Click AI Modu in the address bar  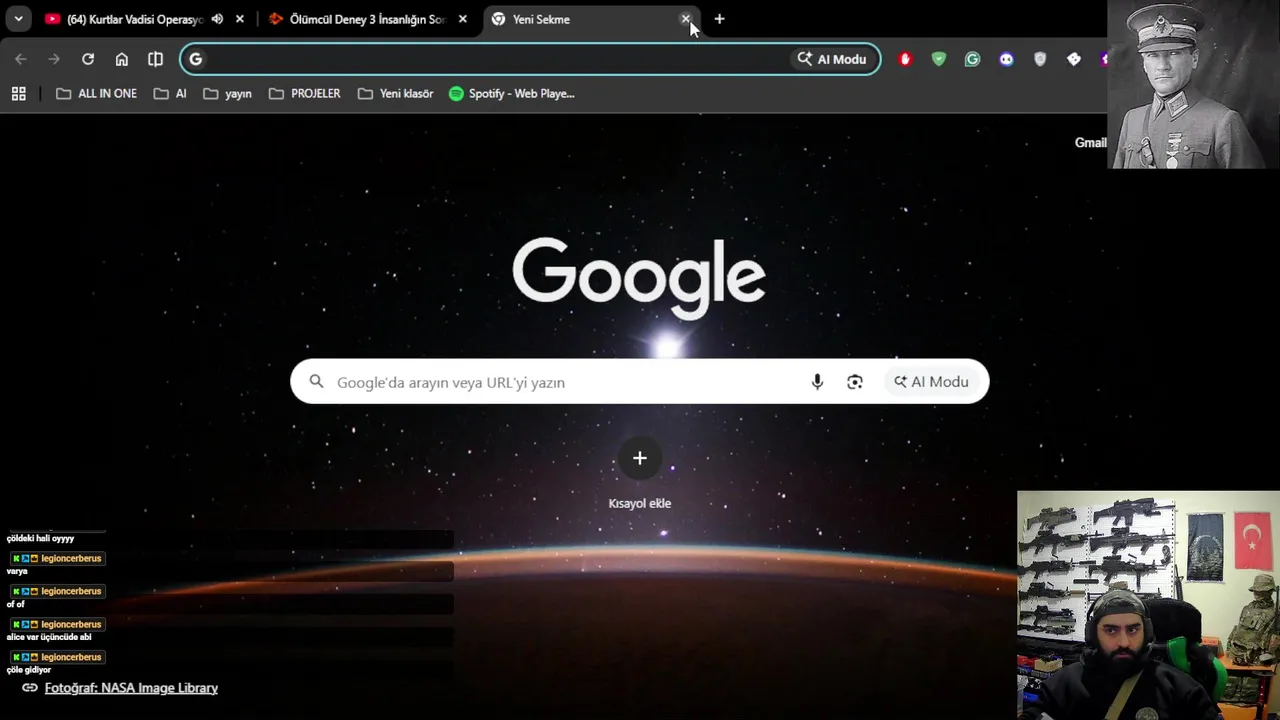tap(832, 59)
